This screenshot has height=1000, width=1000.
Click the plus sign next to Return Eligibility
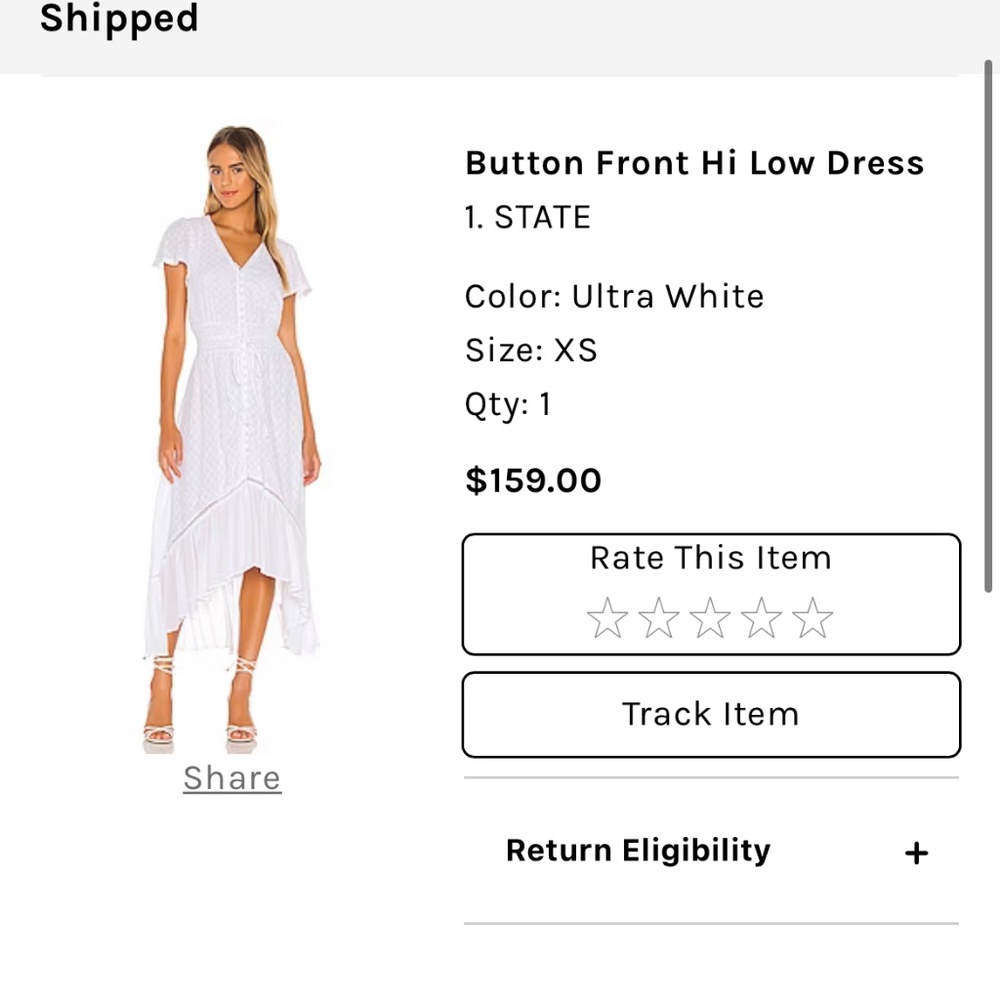tap(916, 852)
